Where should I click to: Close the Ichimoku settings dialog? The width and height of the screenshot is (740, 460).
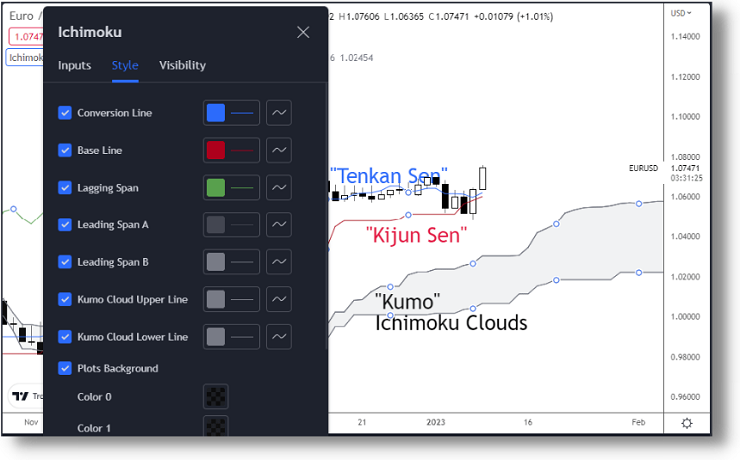(303, 32)
